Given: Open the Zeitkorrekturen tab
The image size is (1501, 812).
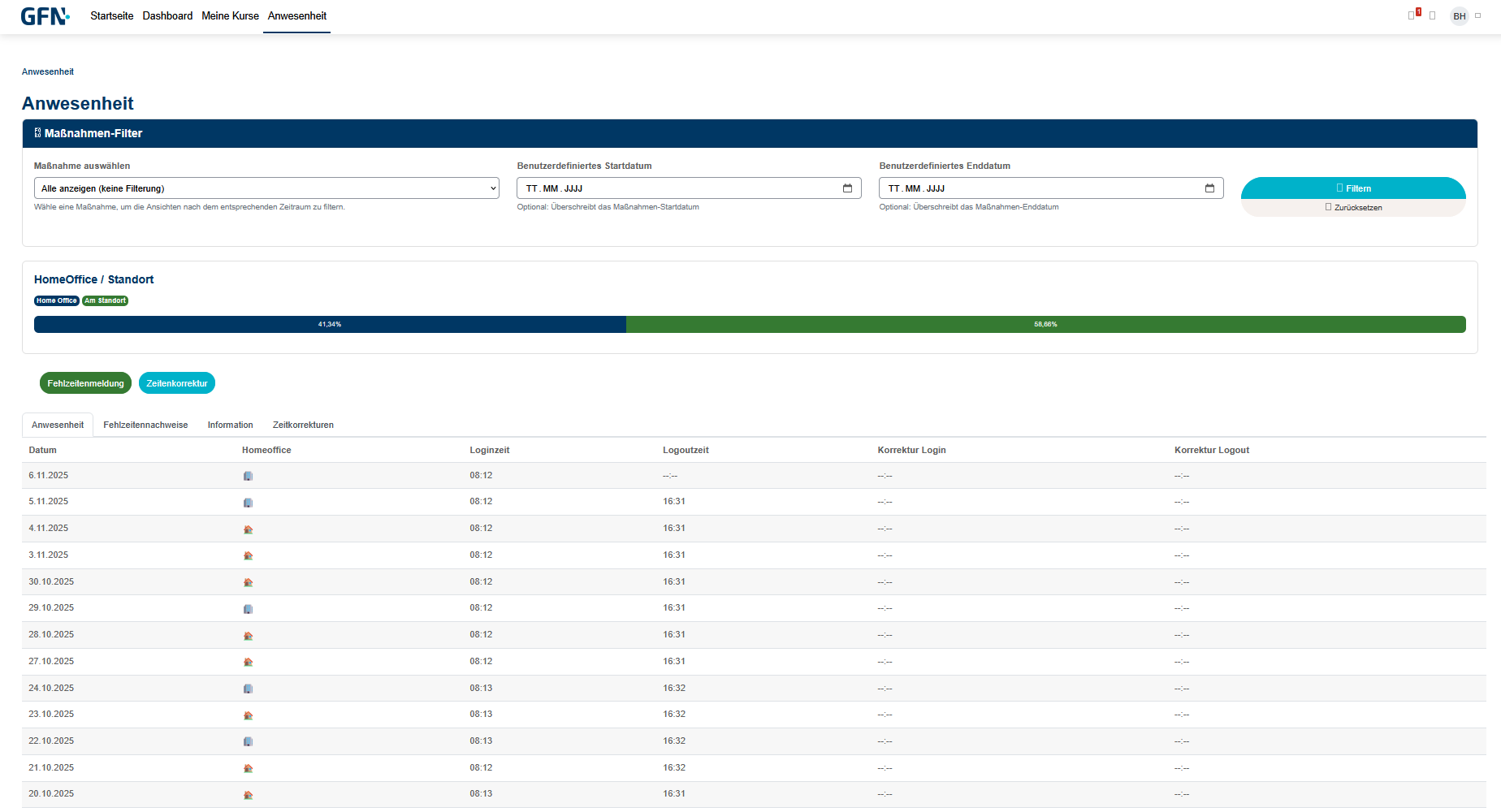Looking at the screenshot, I should [x=303, y=425].
